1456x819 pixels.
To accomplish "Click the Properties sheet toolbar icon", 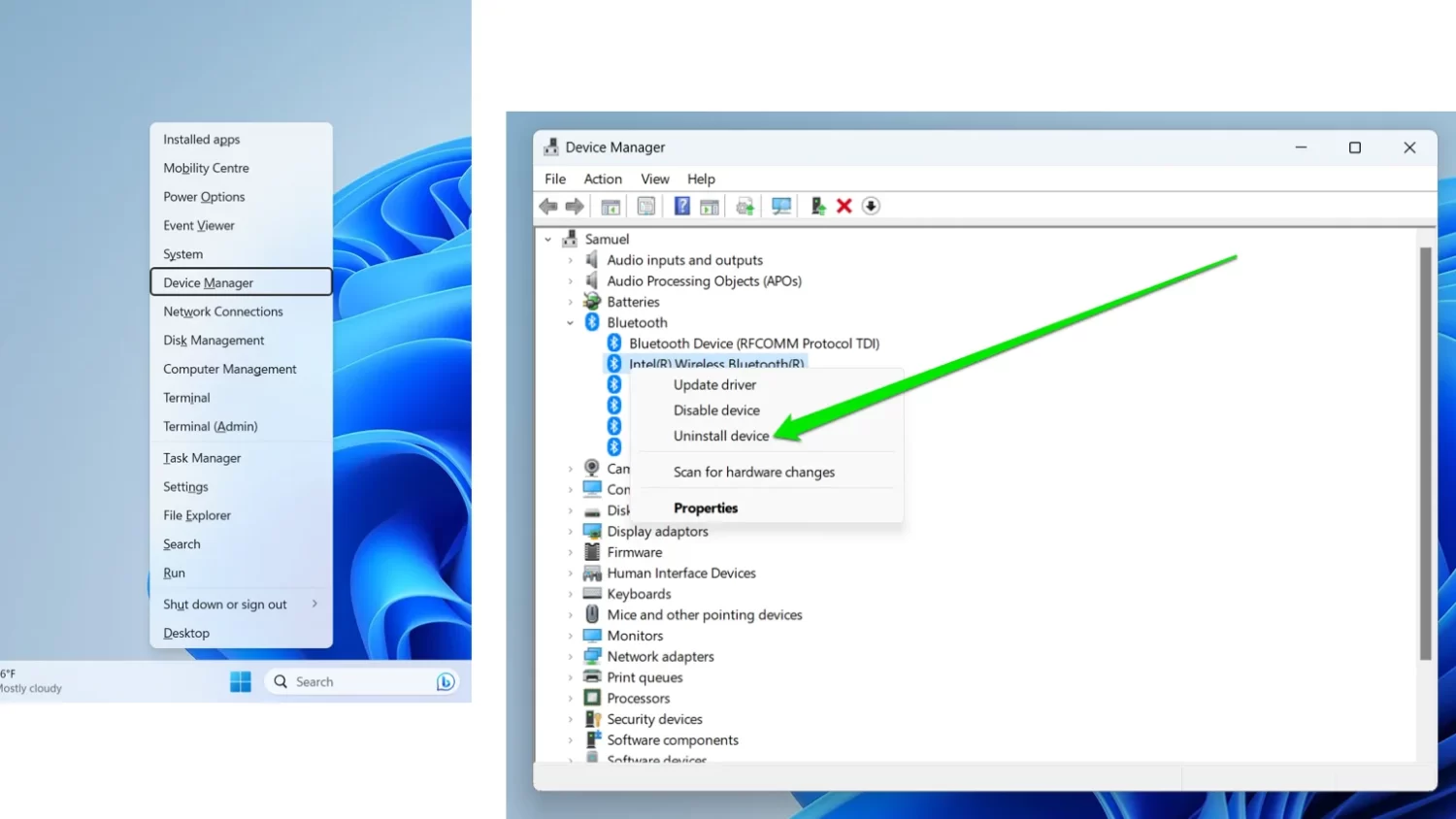I will pyautogui.click(x=645, y=206).
